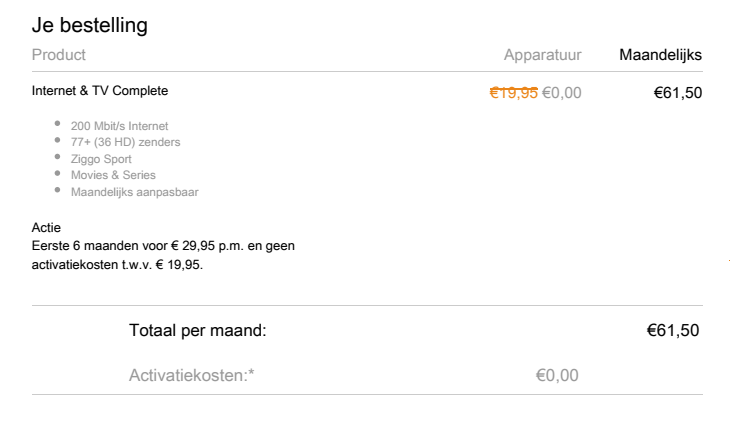Click the 'Actie' label
742x426 pixels.
[x=46, y=229]
